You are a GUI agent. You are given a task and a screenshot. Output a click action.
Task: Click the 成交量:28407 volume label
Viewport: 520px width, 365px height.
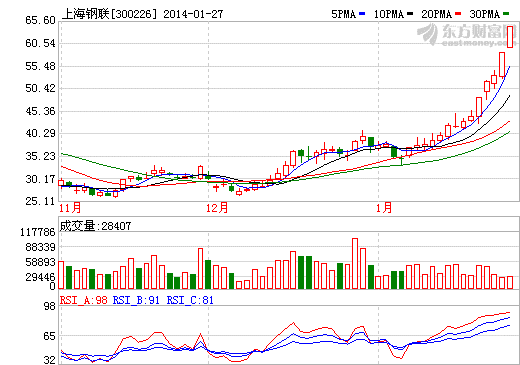coord(95,226)
